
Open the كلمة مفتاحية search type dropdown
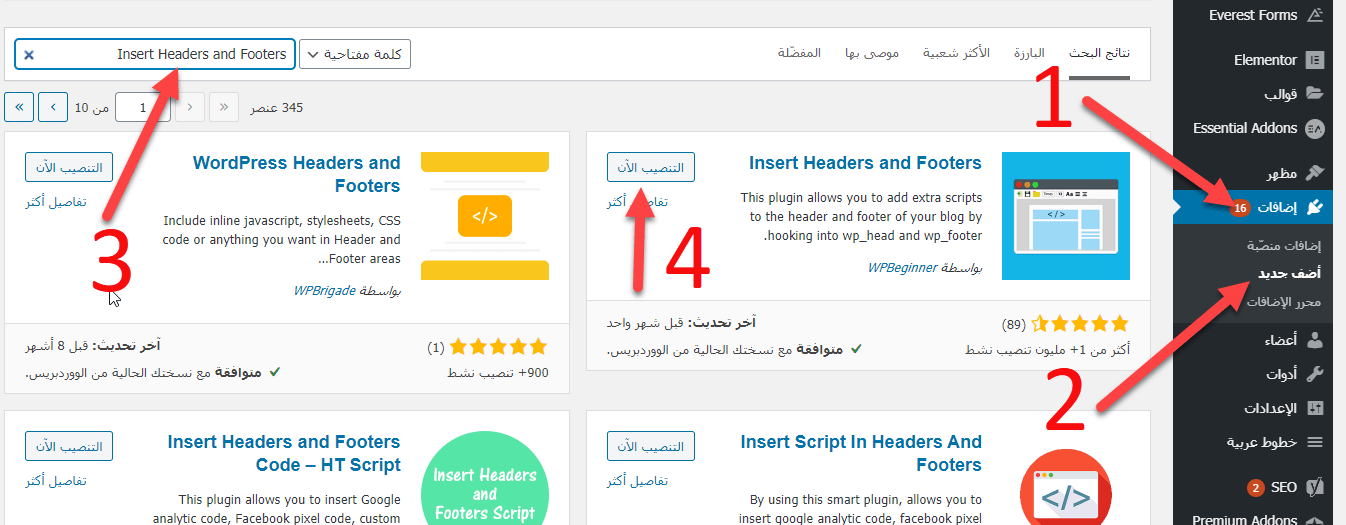[x=355, y=54]
